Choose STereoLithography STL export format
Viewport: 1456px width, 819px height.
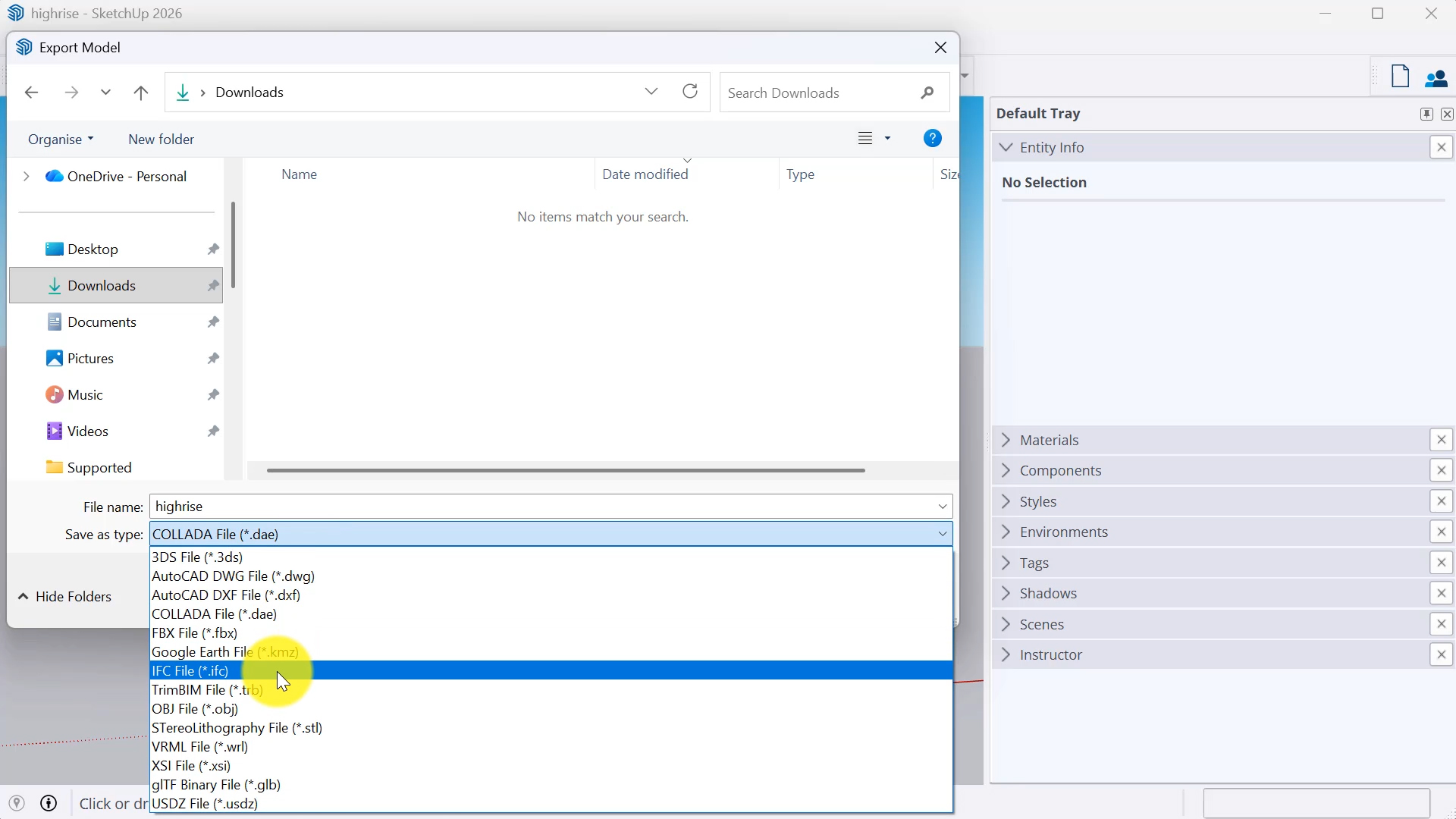(237, 727)
